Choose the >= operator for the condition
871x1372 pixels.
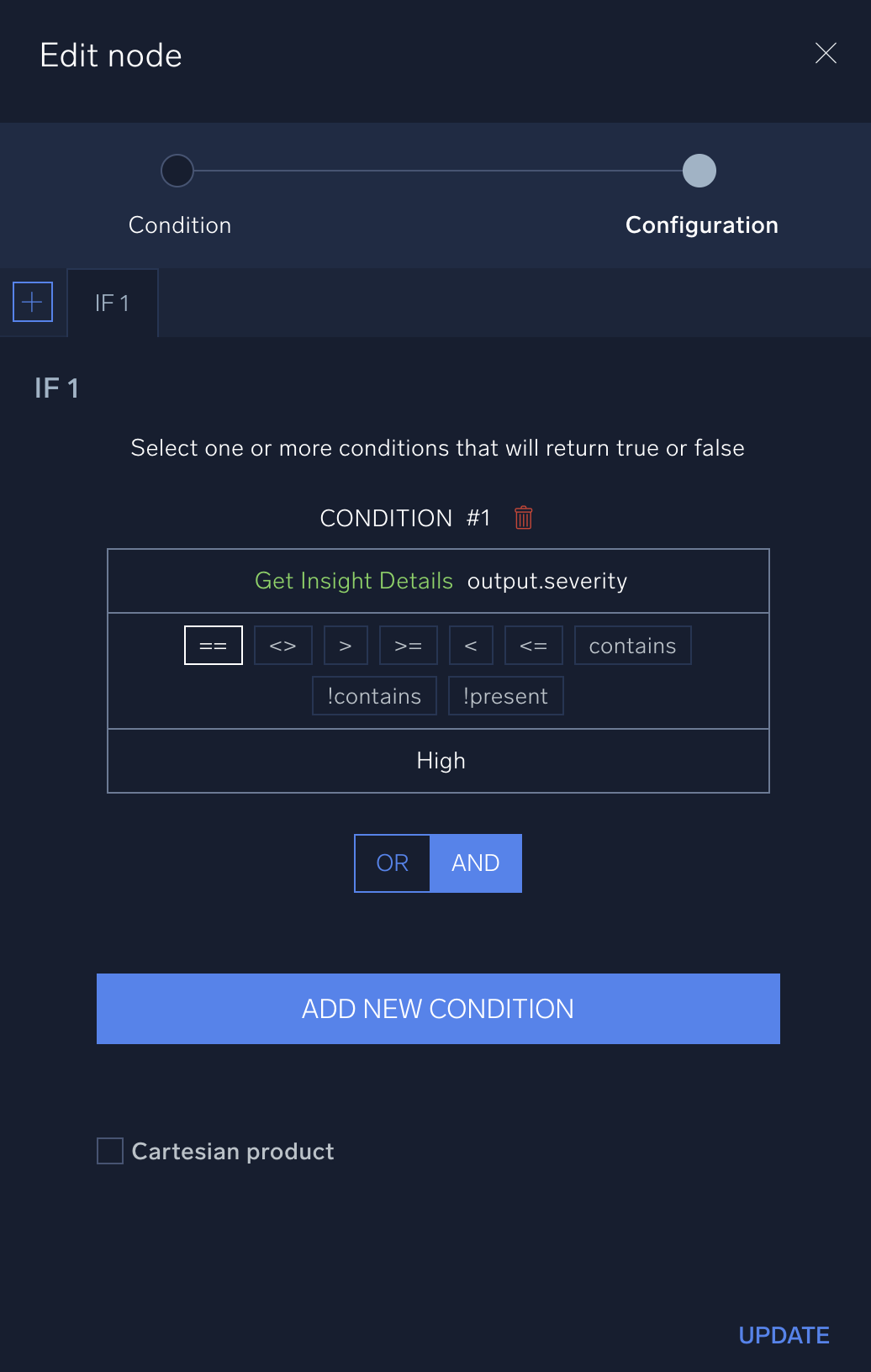click(x=408, y=645)
